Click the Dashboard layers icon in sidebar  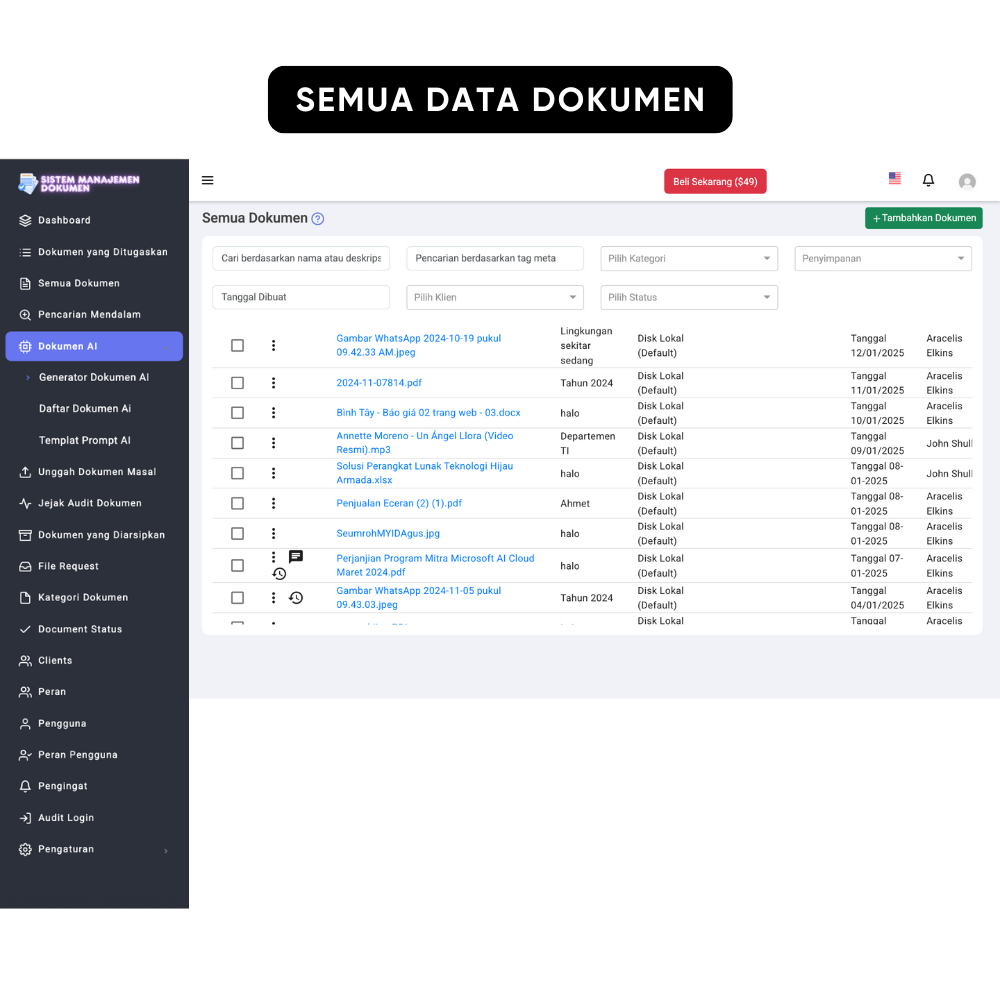[x=25, y=221]
